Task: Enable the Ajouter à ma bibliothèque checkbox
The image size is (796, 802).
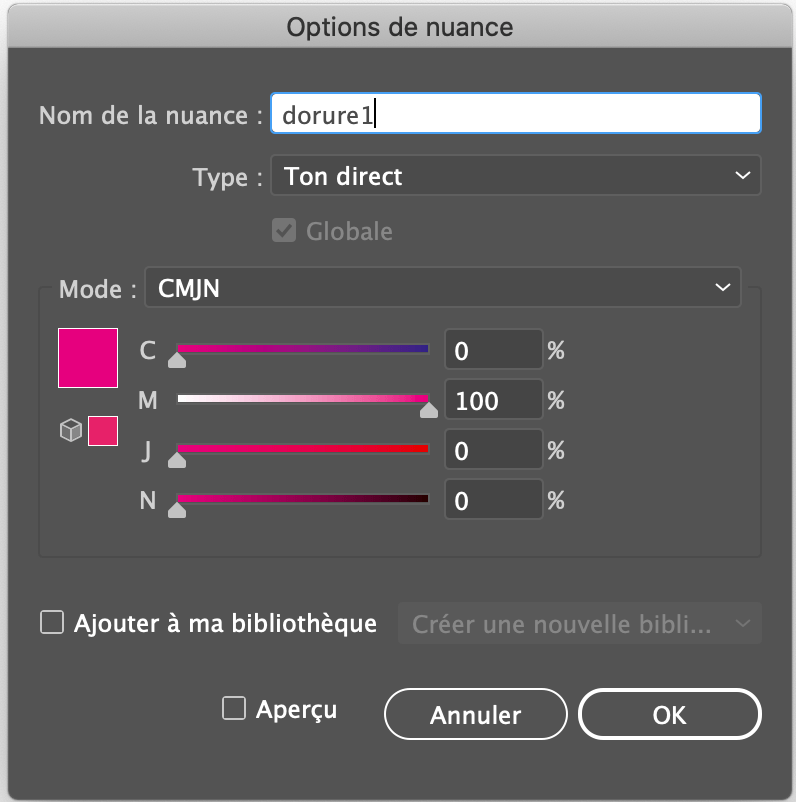Action: tap(51, 622)
